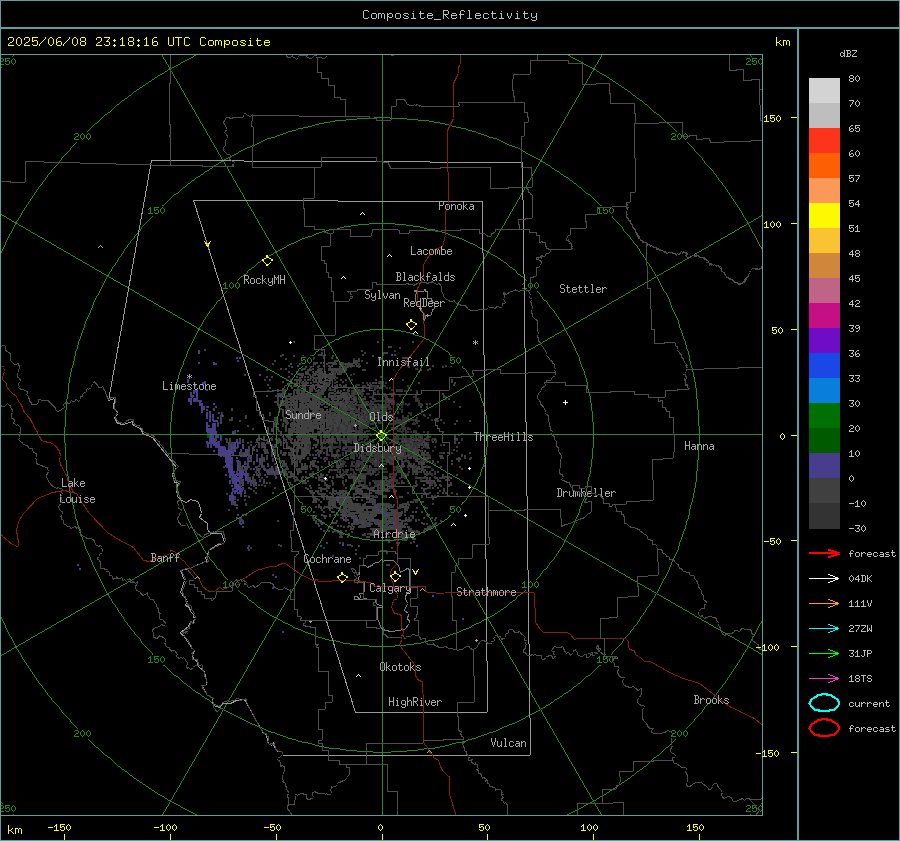Click the Stettler town label

pos(583,289)
